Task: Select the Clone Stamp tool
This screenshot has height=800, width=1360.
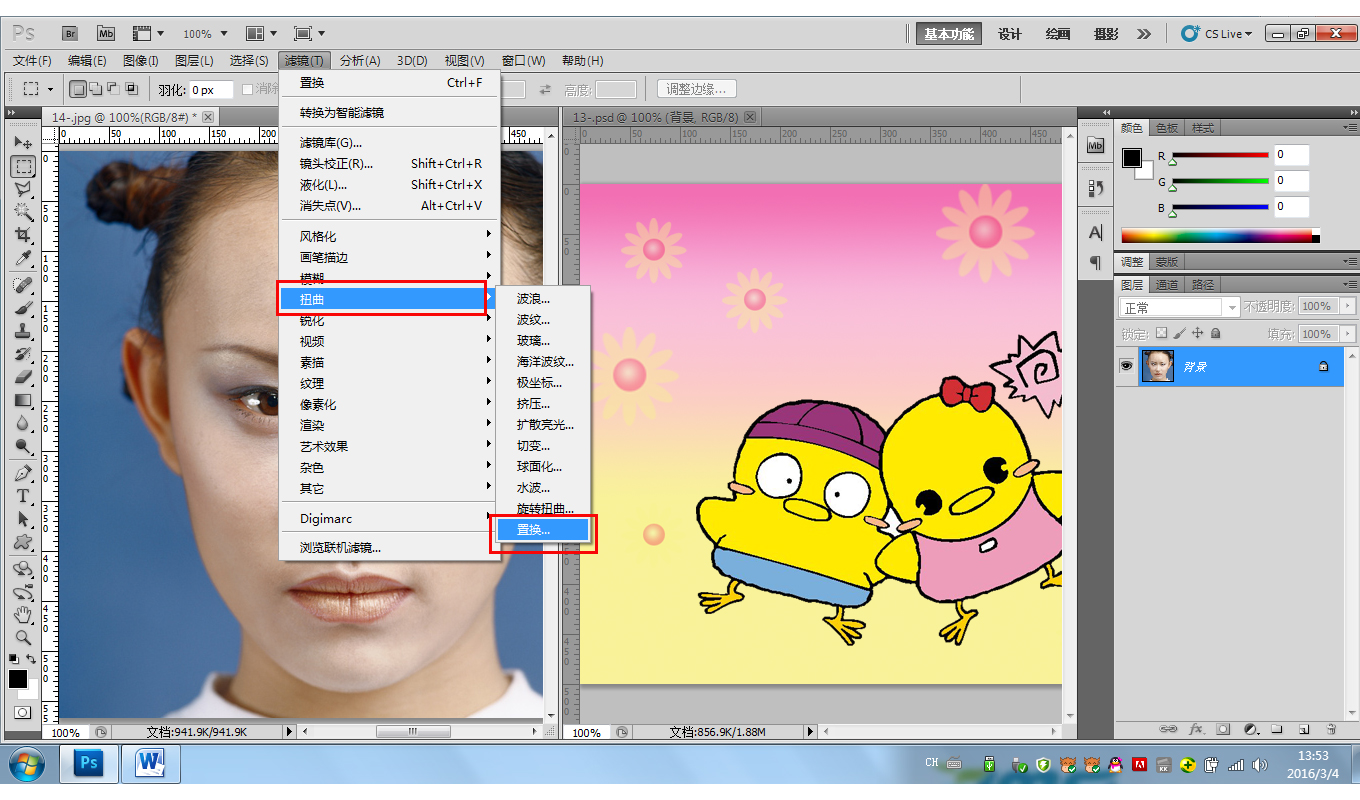Action: coord(22,331)
